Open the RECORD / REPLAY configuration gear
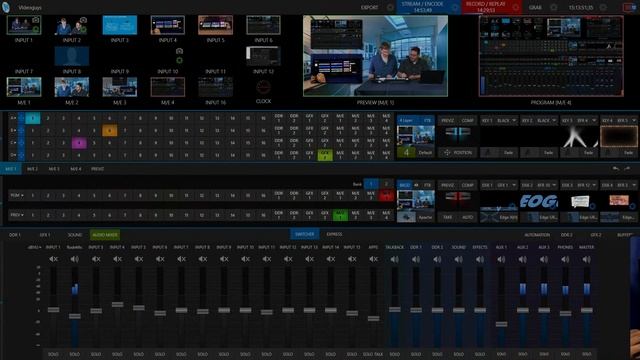Viewport: 640px width, 360px height. tap(516, 7)
